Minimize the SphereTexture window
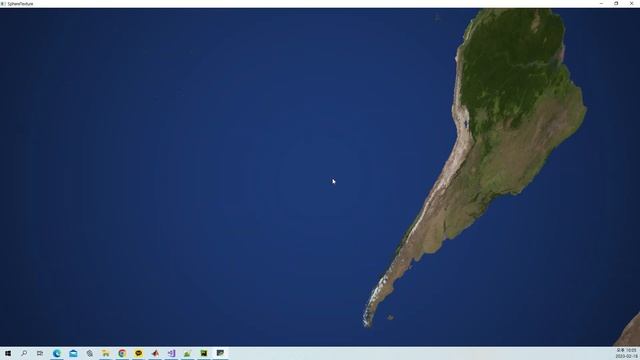This screenshot has height=360, width=640. pyautogui.click(x=601, y=3)
